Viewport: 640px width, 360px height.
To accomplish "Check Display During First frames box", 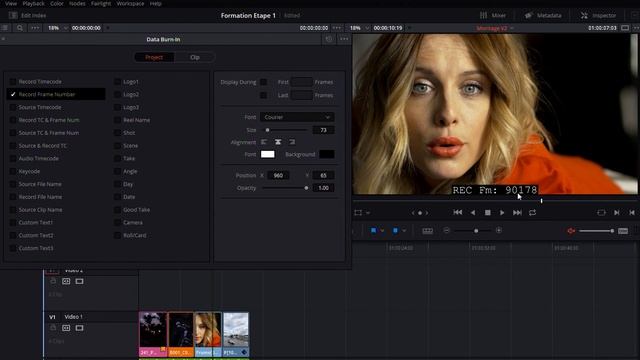I will 263,82.
